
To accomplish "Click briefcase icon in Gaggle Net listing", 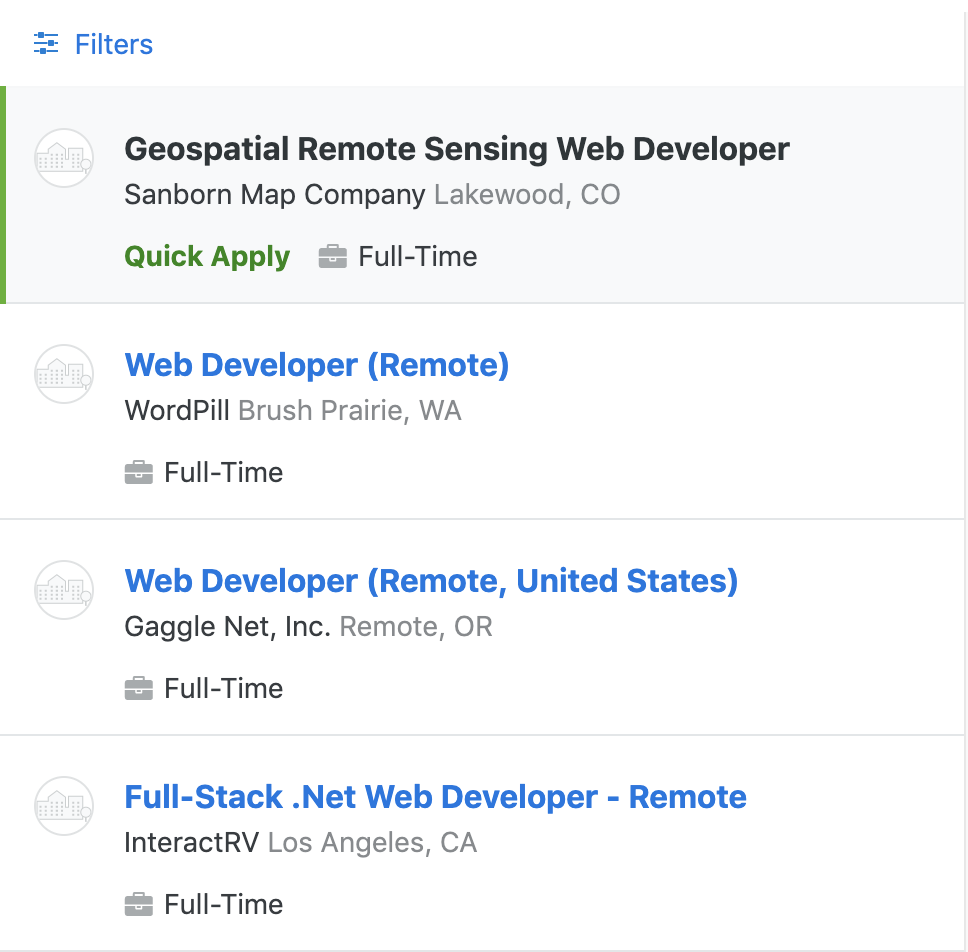I will coord(139,688).
